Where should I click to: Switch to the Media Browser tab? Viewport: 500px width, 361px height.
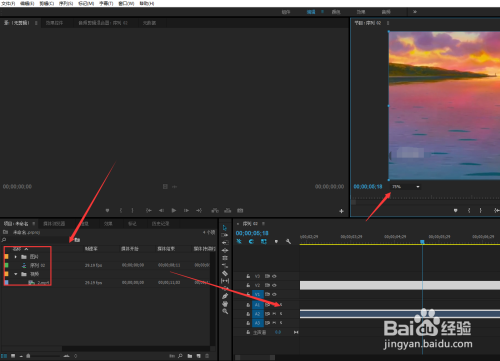click(54, 224)
